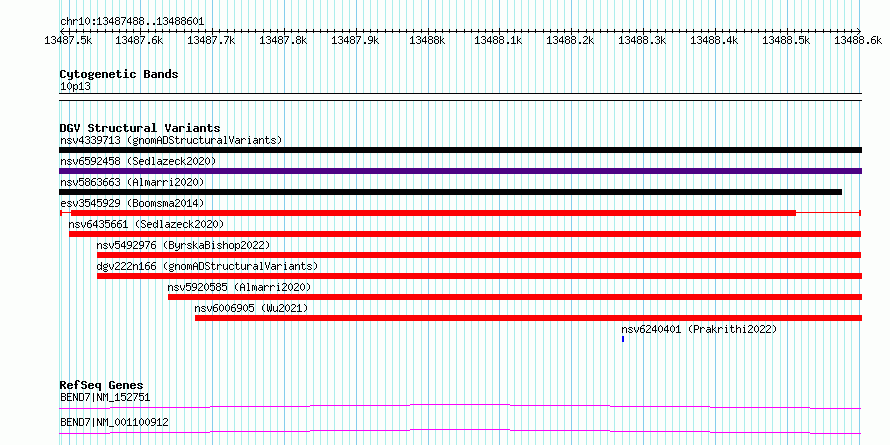Screen dimensions: 890x445
Task: Click the nsv5492976 red variant bar
Action: (479, 255)
